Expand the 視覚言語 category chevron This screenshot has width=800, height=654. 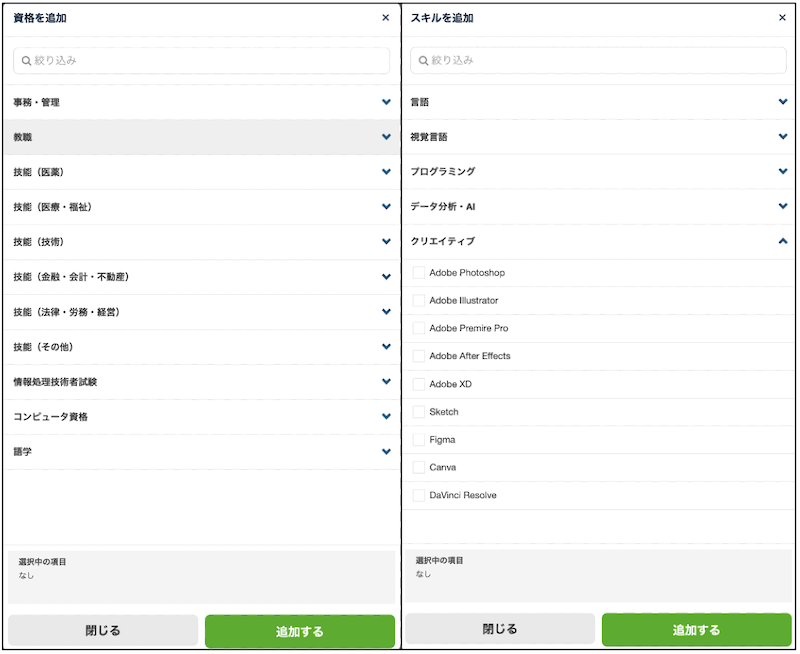pyautogui.click(x=783, y=137)
